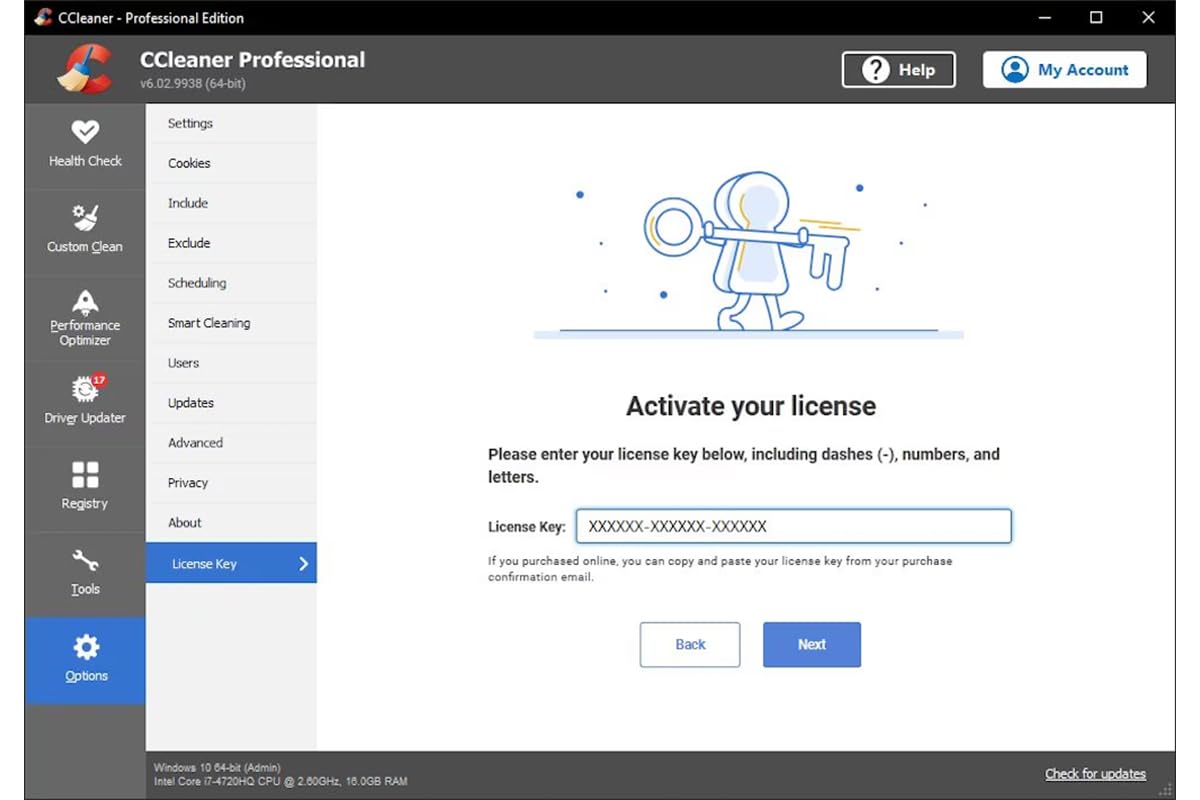Open the Updates options page
The width and height of the screenshot is (1200, 800).
click(231, 403)
